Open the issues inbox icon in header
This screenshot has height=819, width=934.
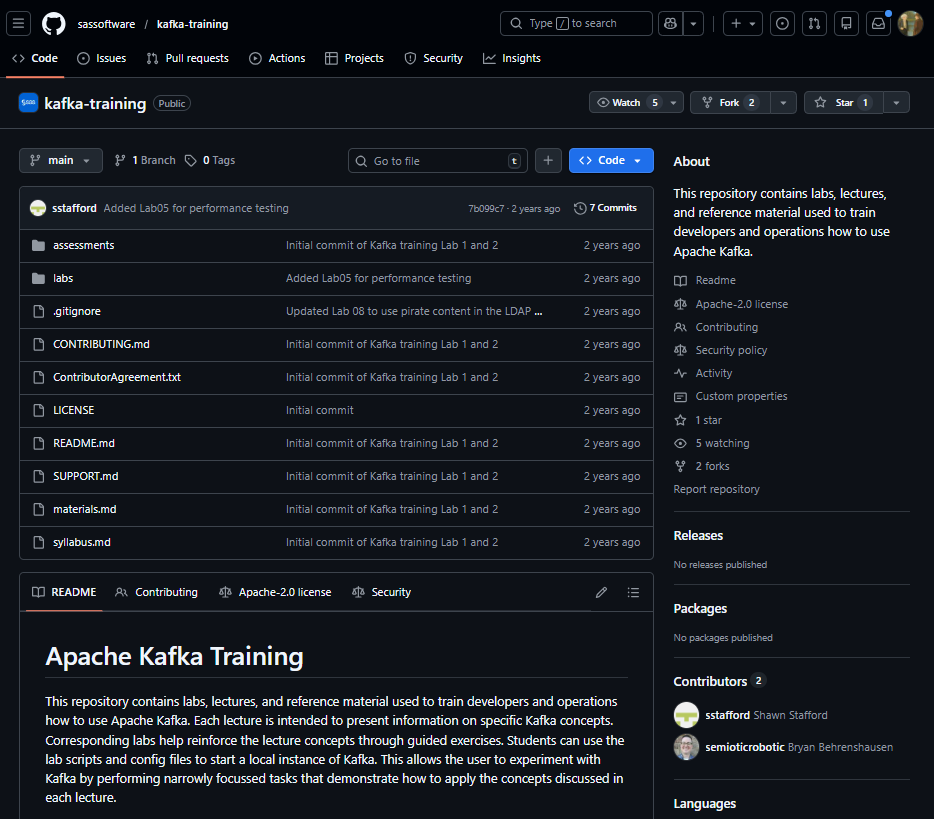(782, 24)
